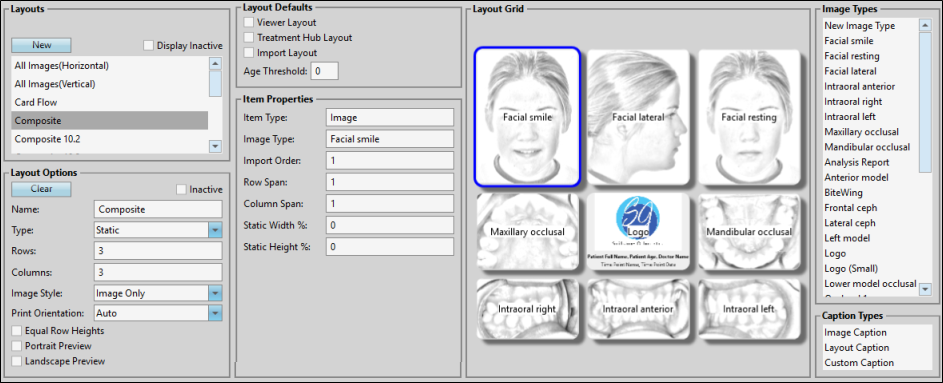Screen dimensions: 943x383
Task: Select the Intraoral anterior grid image
Action: [x=638, y=308]
